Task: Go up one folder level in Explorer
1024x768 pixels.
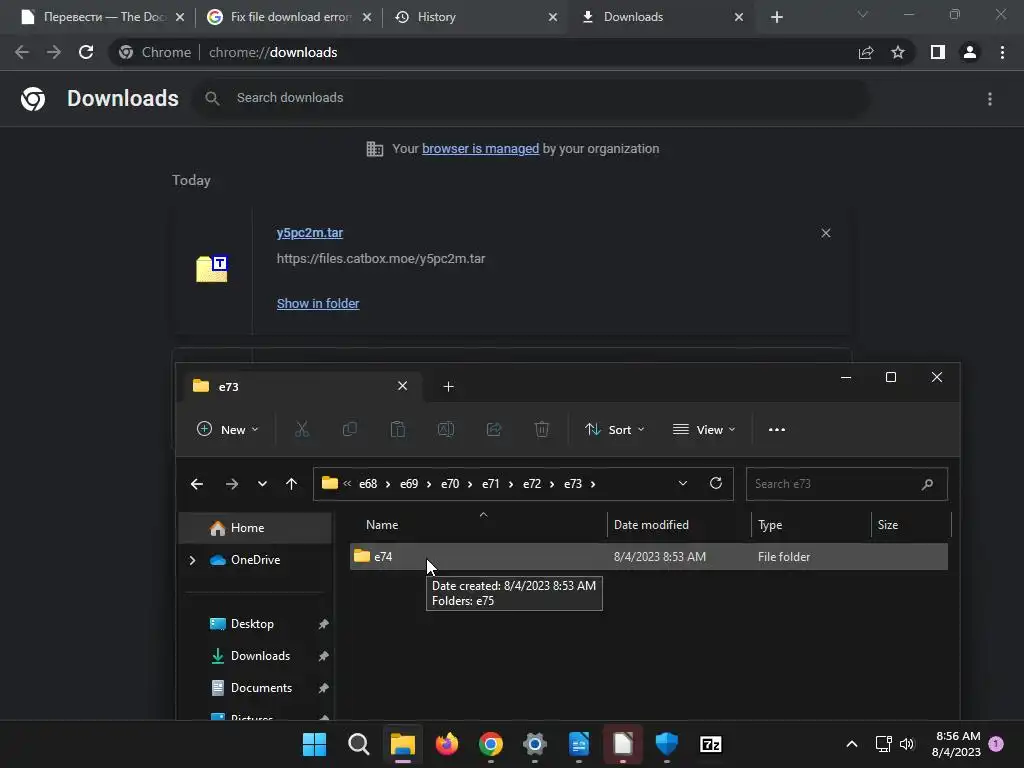Action: [x=291, y=484]
